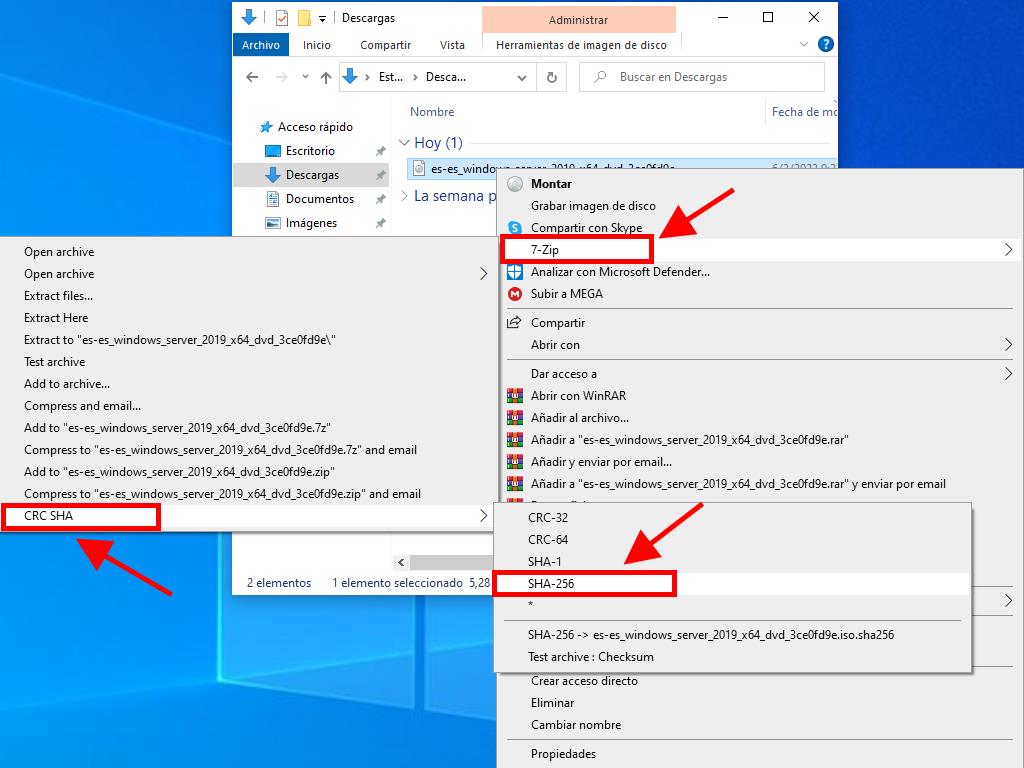
Task: Go up one folder level arrow
Action: tap(326, 77)
